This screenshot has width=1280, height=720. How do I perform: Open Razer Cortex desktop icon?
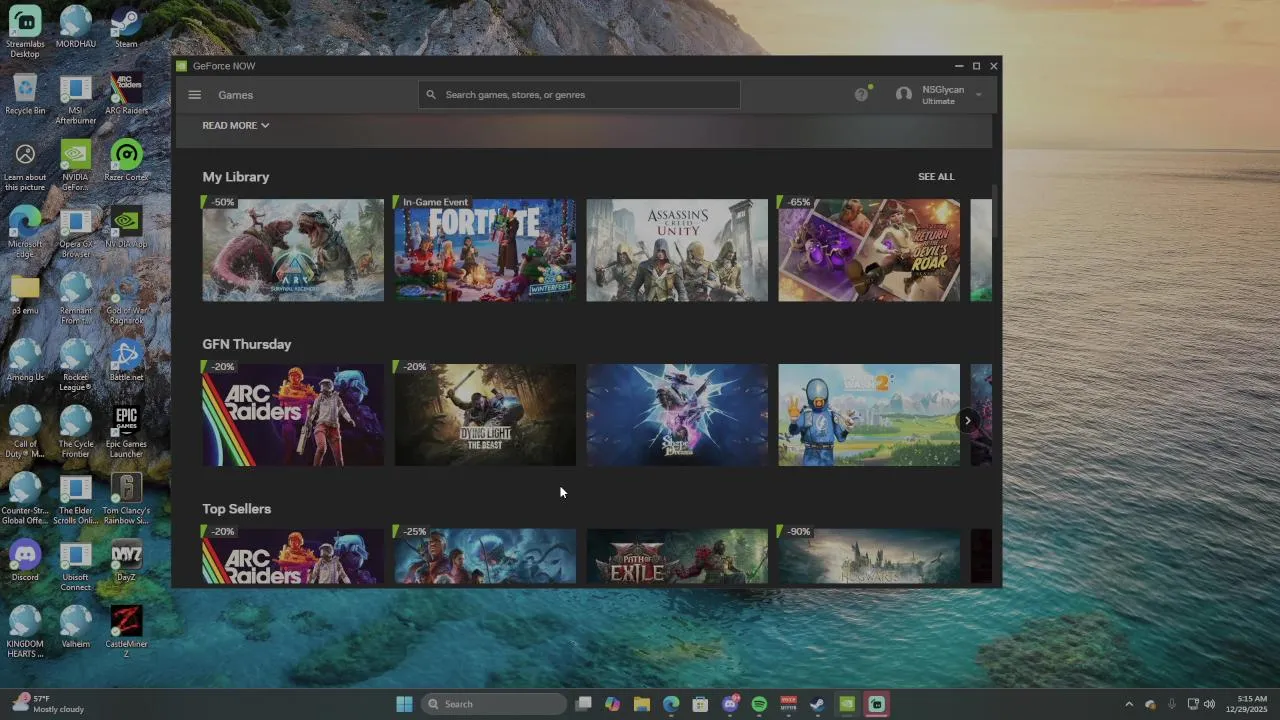click(x=126, y=162)
